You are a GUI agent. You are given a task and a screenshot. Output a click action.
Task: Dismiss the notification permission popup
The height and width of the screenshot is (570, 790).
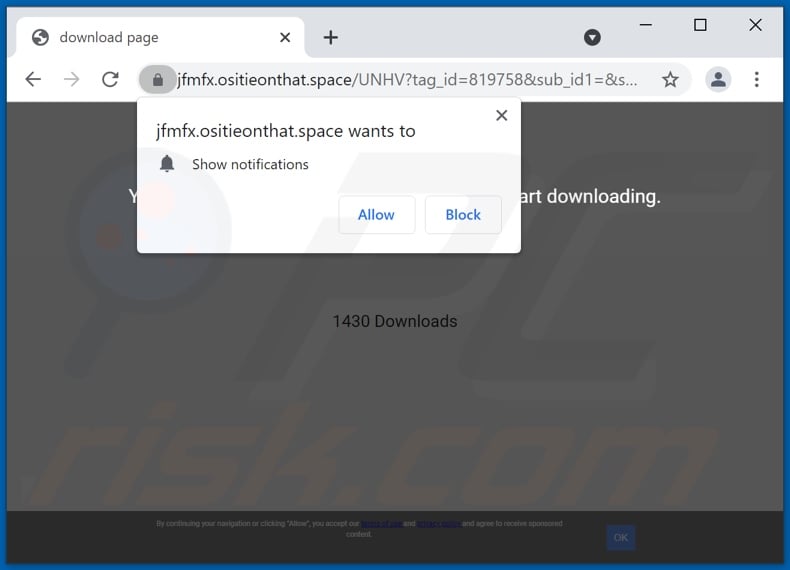tap(501, 115)
